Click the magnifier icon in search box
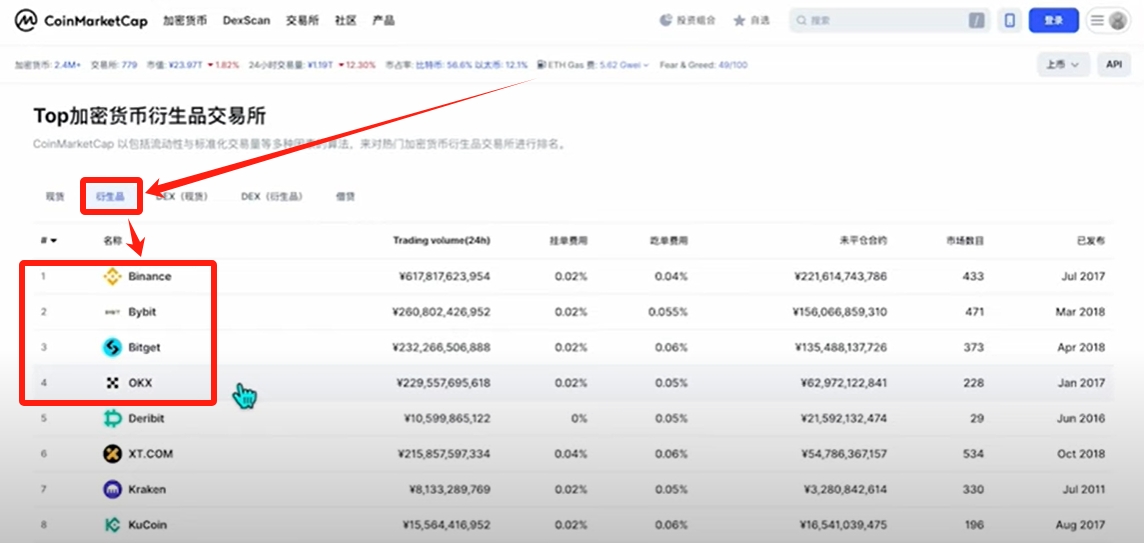The height and width of the screenshot is (543, 1144). [x=802, y=20]
